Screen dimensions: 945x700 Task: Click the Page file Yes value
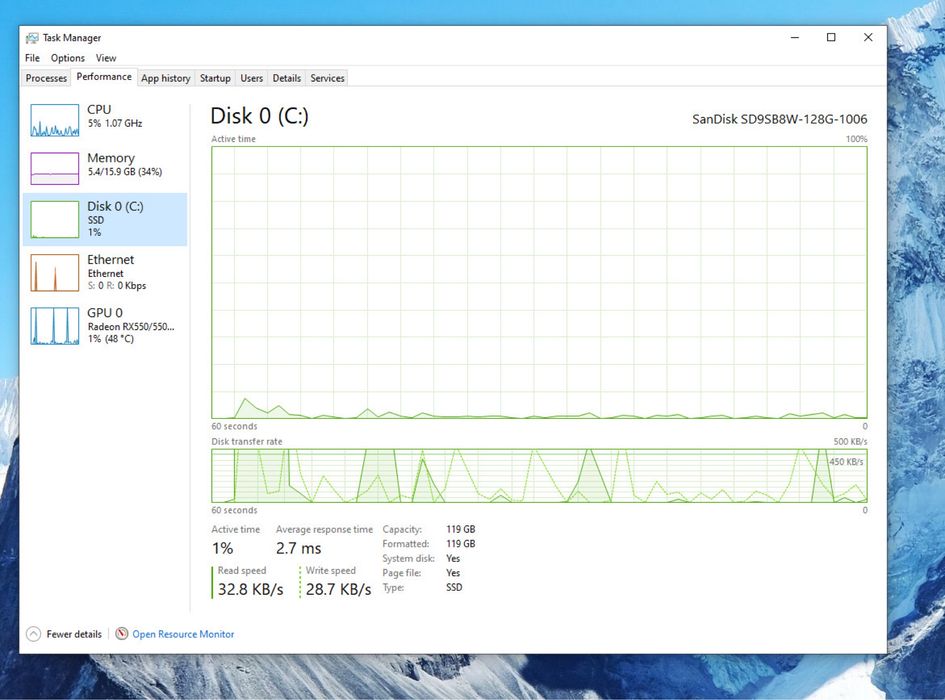(x=453, y=573)
